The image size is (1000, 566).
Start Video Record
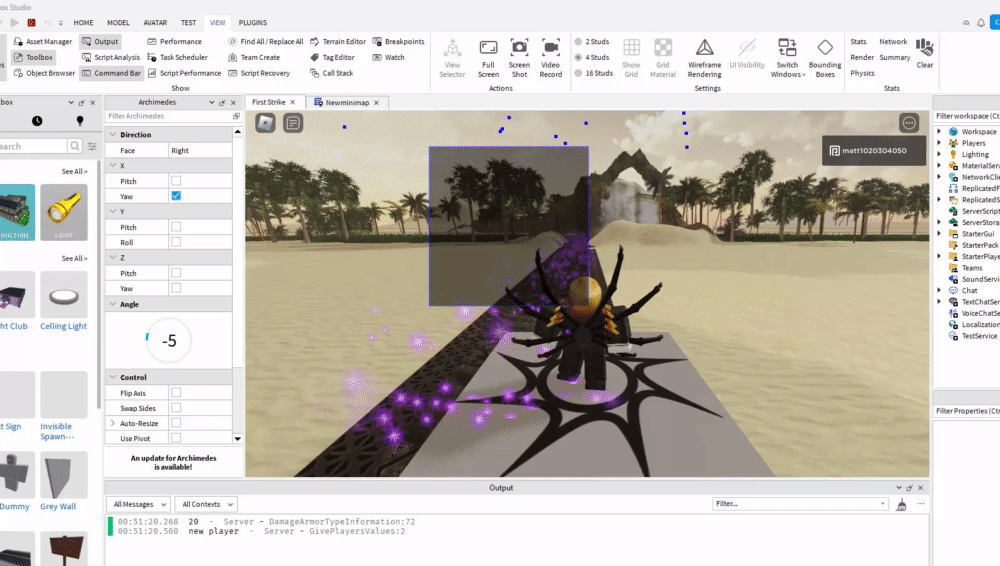point(550,58)
